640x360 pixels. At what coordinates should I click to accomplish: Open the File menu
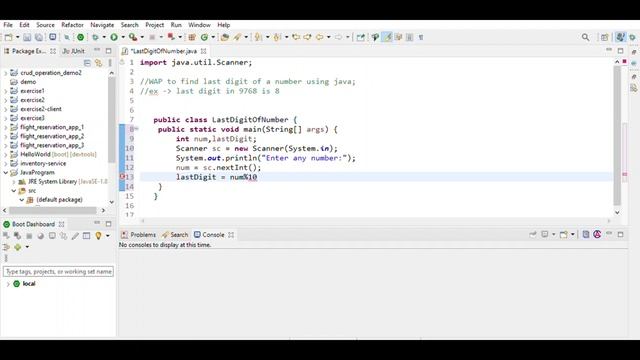point(8,25)
